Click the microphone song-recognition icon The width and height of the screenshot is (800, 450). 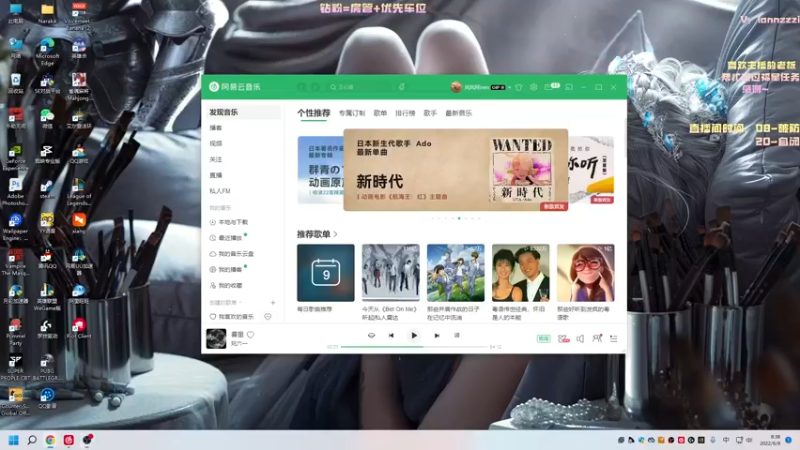pyautogui.click(x=402, y=87)
